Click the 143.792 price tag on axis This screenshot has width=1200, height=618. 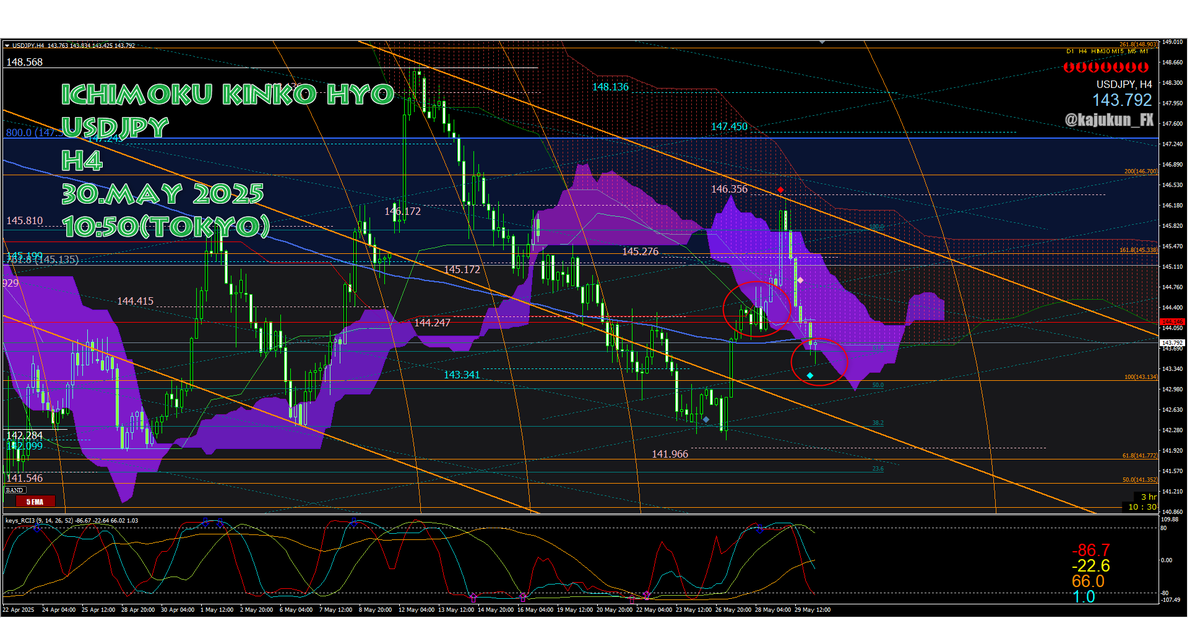point(1171,343)
